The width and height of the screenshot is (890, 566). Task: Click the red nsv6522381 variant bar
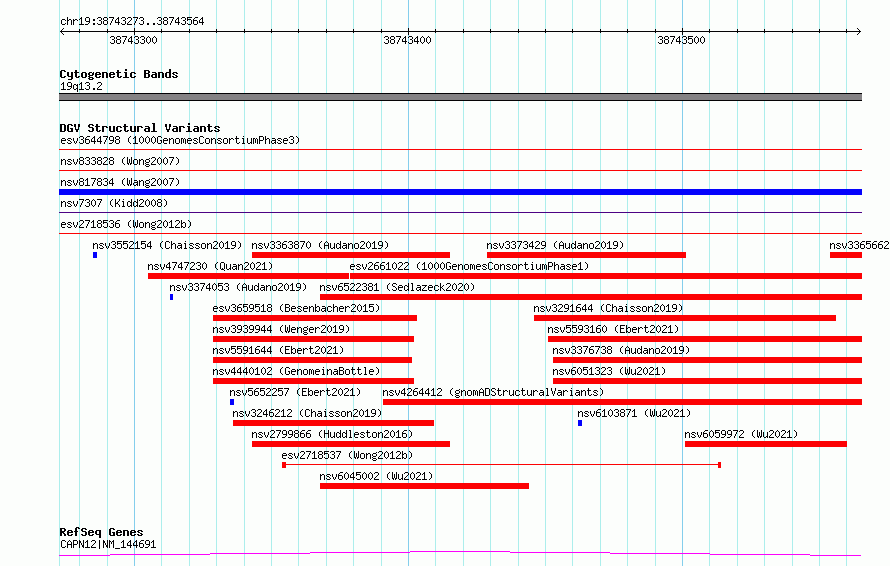(x=591, y=297)
